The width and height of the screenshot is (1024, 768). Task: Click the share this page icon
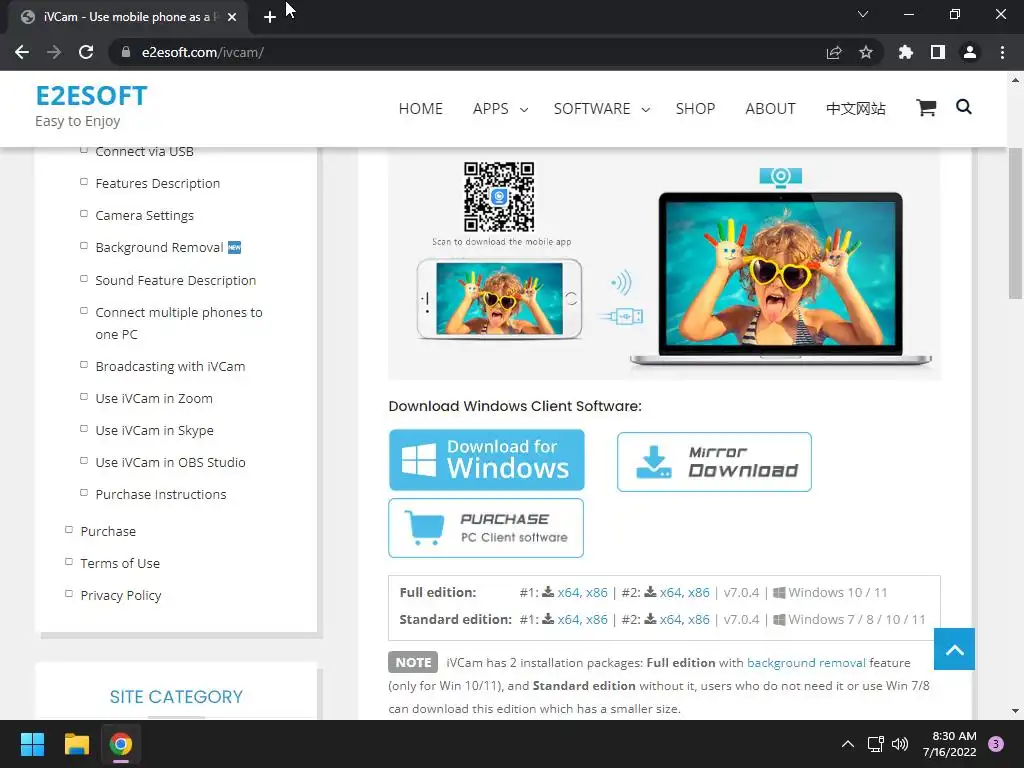[834, 52]
